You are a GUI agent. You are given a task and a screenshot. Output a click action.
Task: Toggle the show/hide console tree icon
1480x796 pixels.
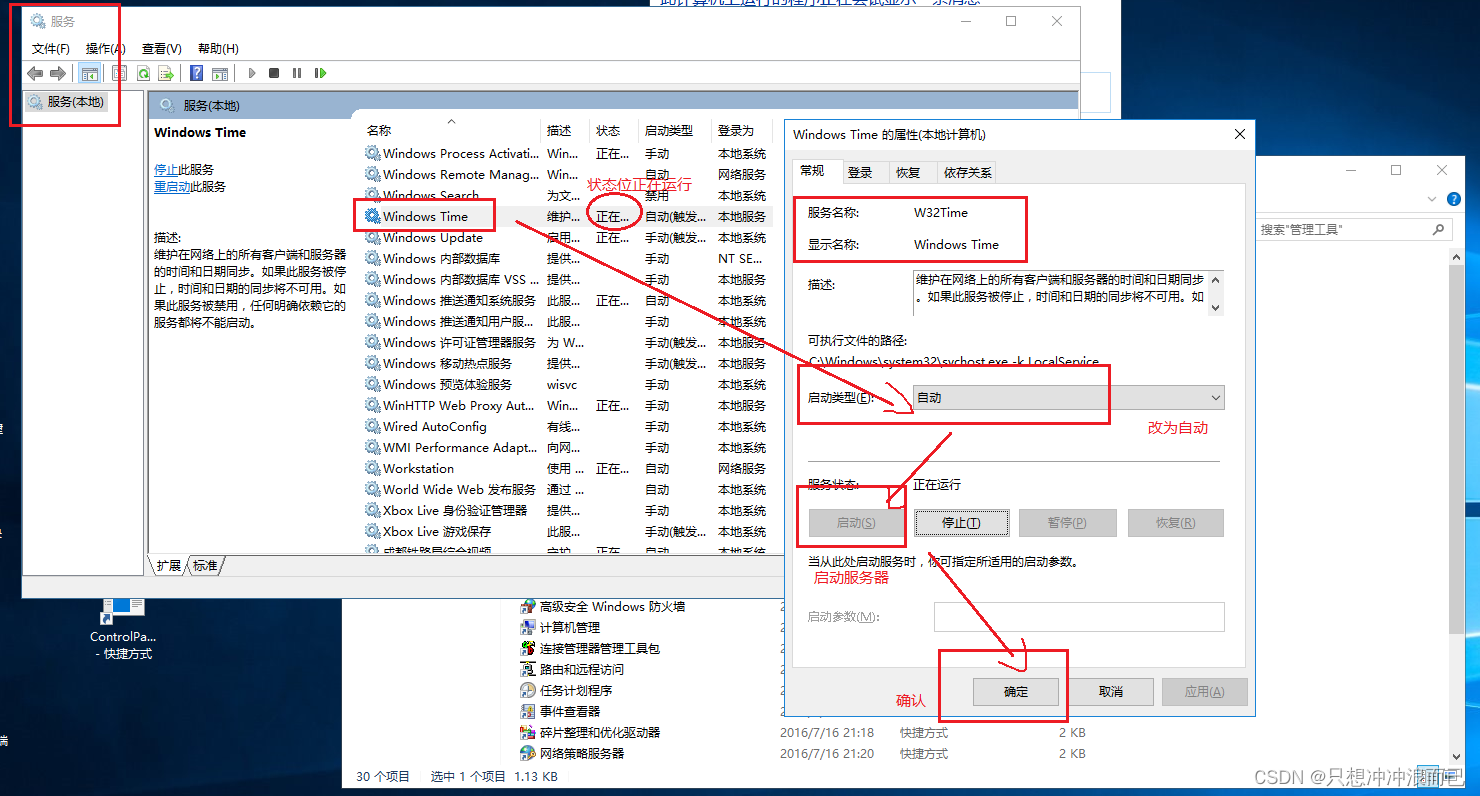[x=90, y=73]
